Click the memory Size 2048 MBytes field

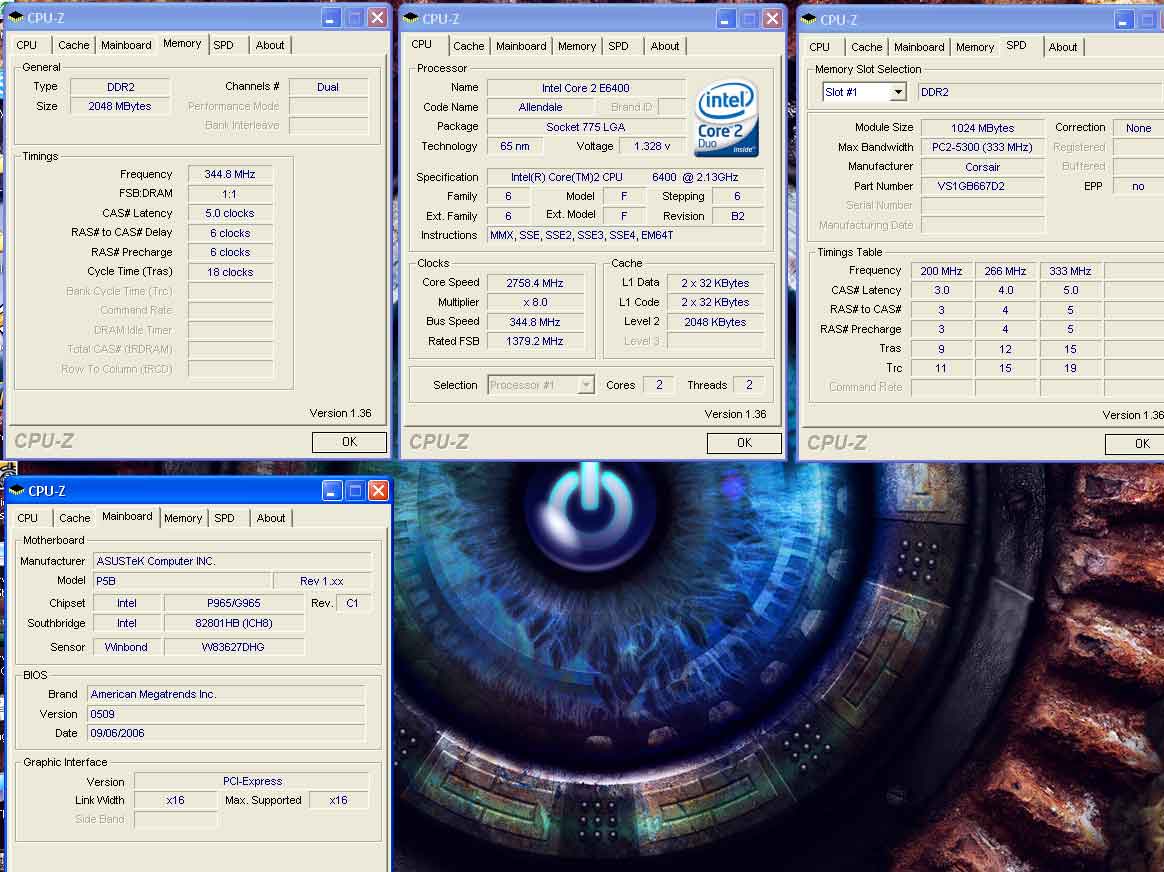click(x=120, y=106)
